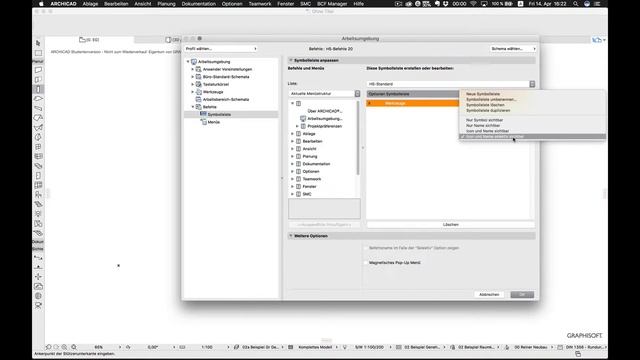Viewport: 640px width, 360px height.
Task: Toggle the greyed Befehlsname 'Gewähr' option checkbox
Action: (366, 248)
